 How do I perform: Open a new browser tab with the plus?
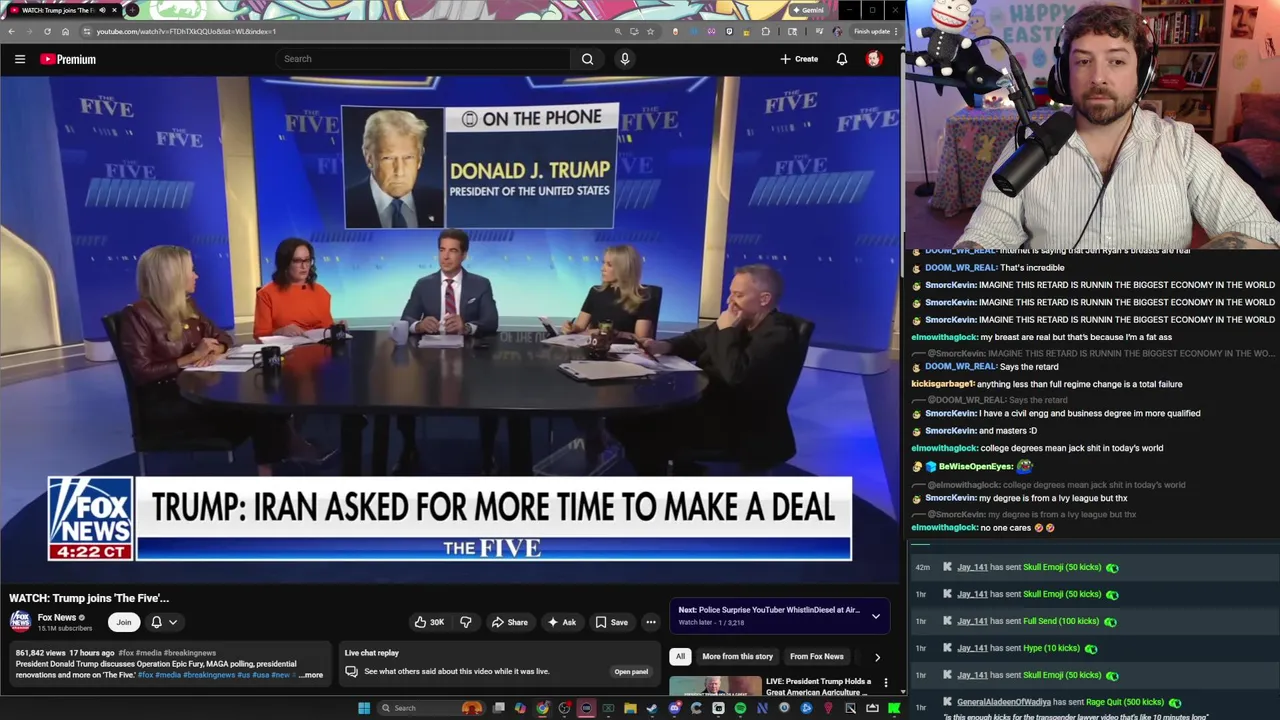[x=132, y=10]
